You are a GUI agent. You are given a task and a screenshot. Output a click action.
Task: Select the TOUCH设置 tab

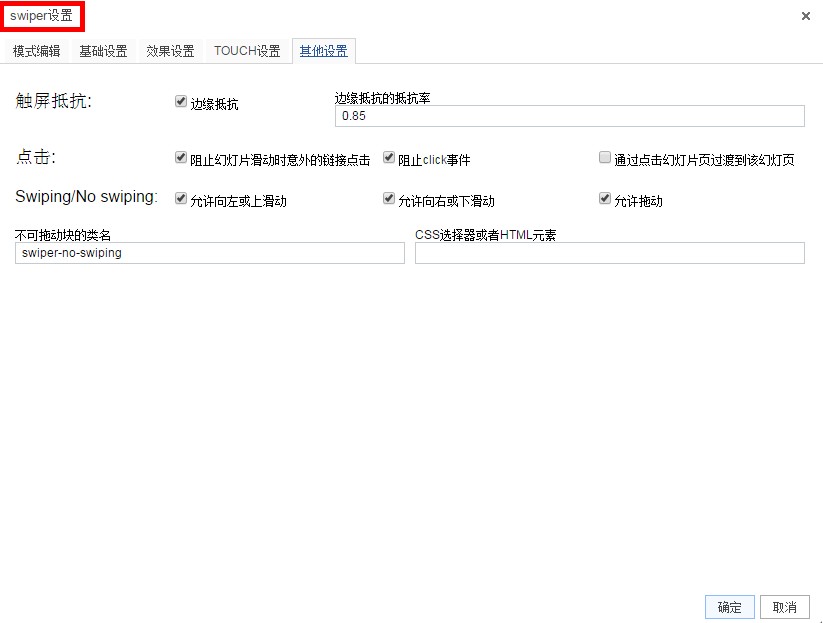[247, 51]
